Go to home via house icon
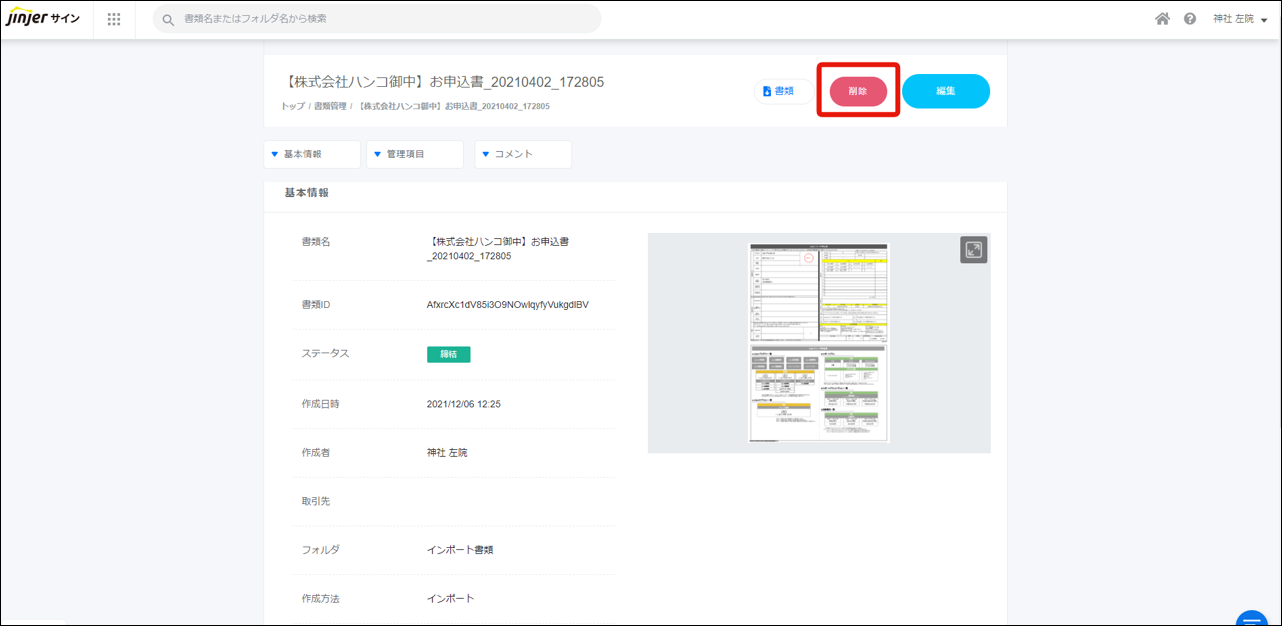1282x626 pixels. coord(1162,19)
